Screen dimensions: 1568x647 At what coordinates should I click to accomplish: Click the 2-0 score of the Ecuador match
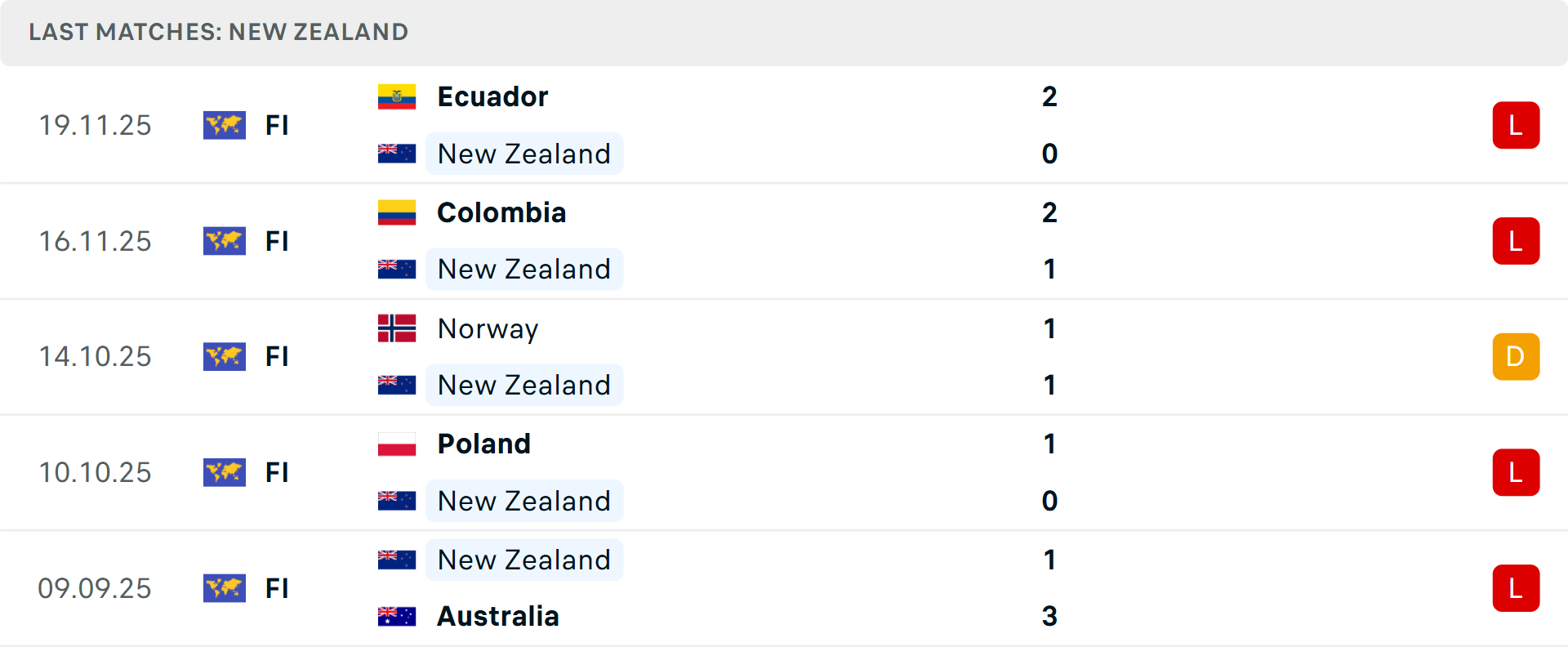(x=1049, y=125)
